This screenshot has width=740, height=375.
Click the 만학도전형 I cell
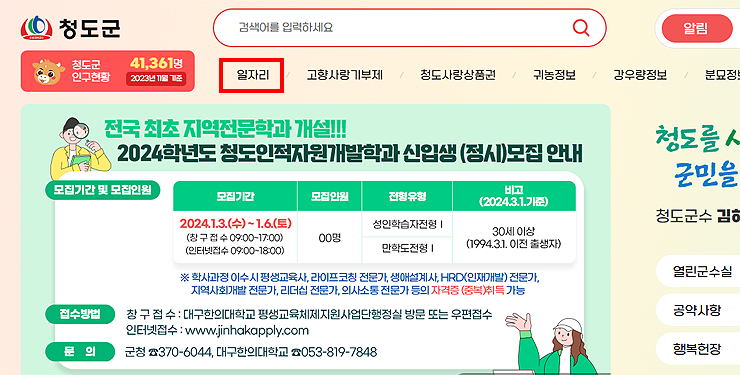(x=407, y=248)
